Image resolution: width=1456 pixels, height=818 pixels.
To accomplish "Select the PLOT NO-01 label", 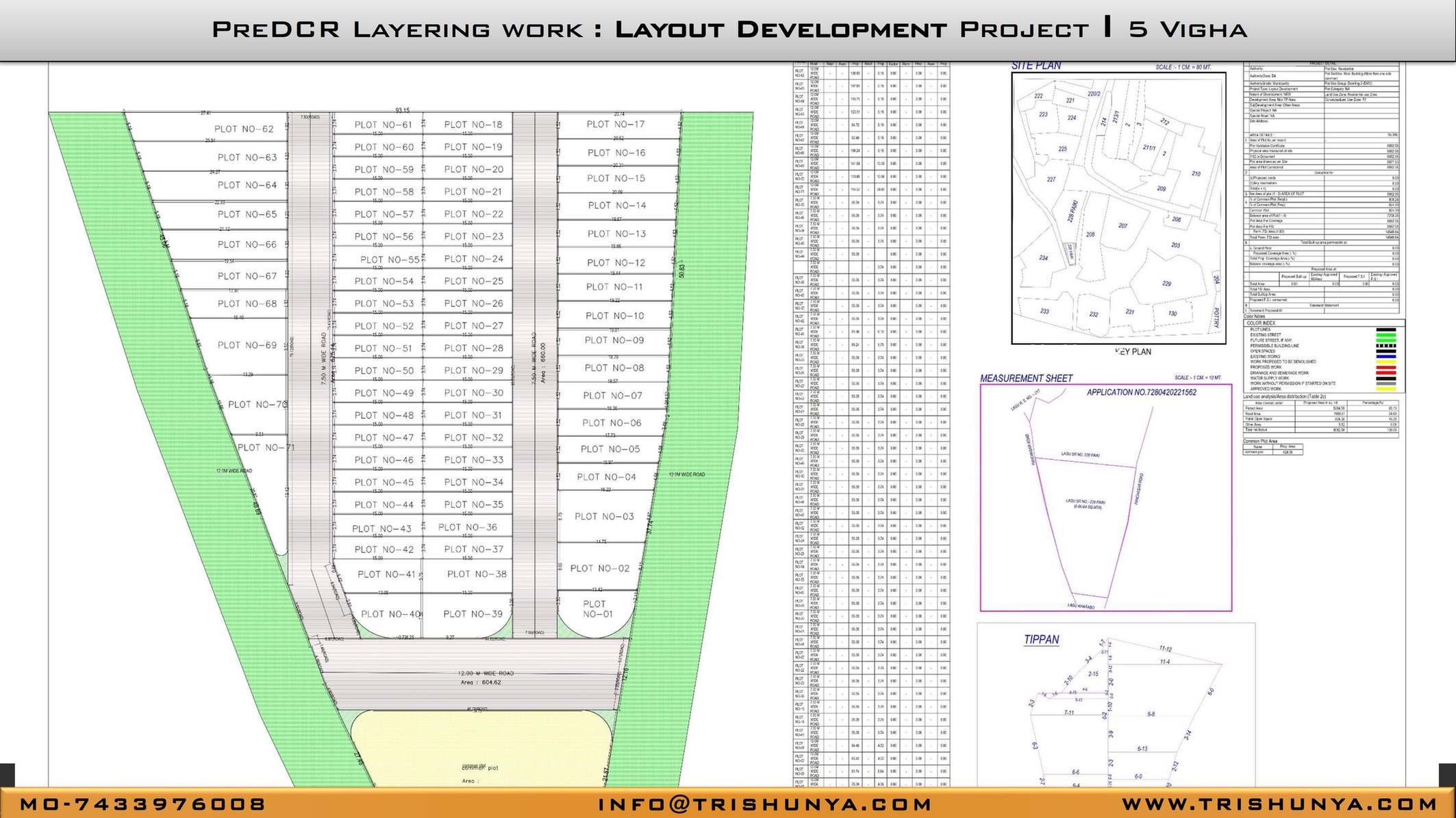I will pos(597,609).
